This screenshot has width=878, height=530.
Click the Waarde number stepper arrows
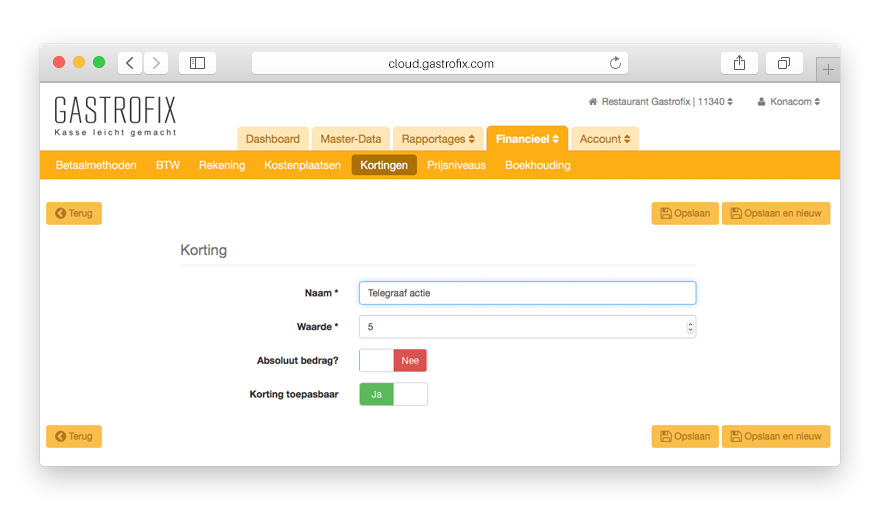coord(690,327)
